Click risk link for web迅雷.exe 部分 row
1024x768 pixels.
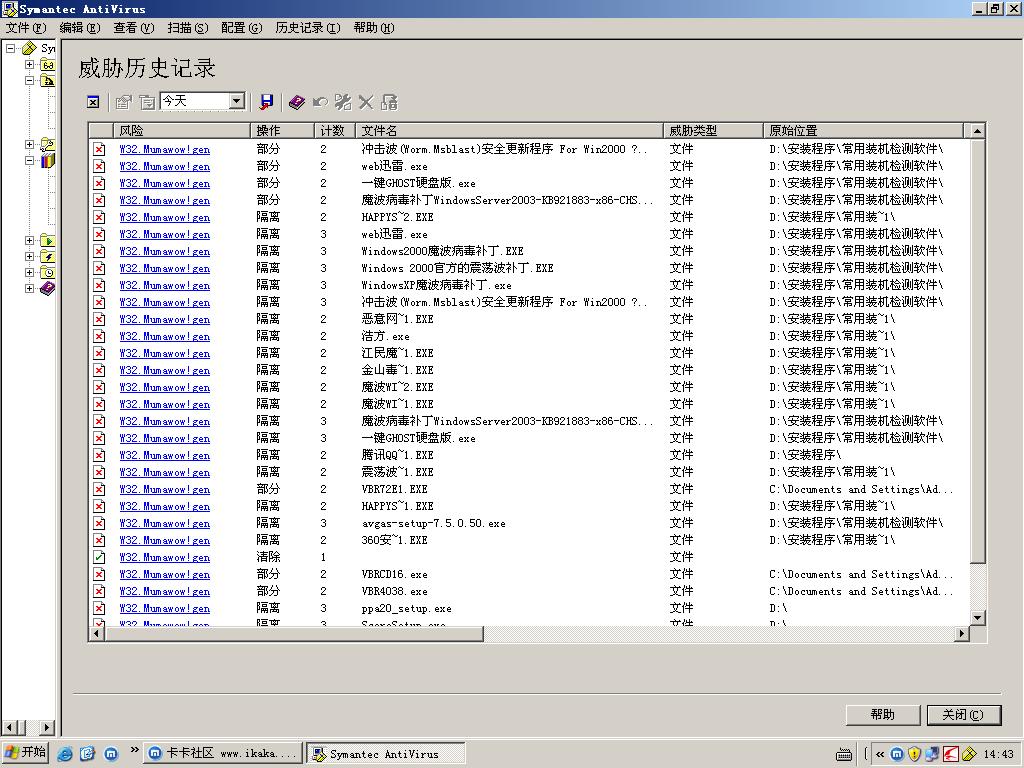(164, 167)
